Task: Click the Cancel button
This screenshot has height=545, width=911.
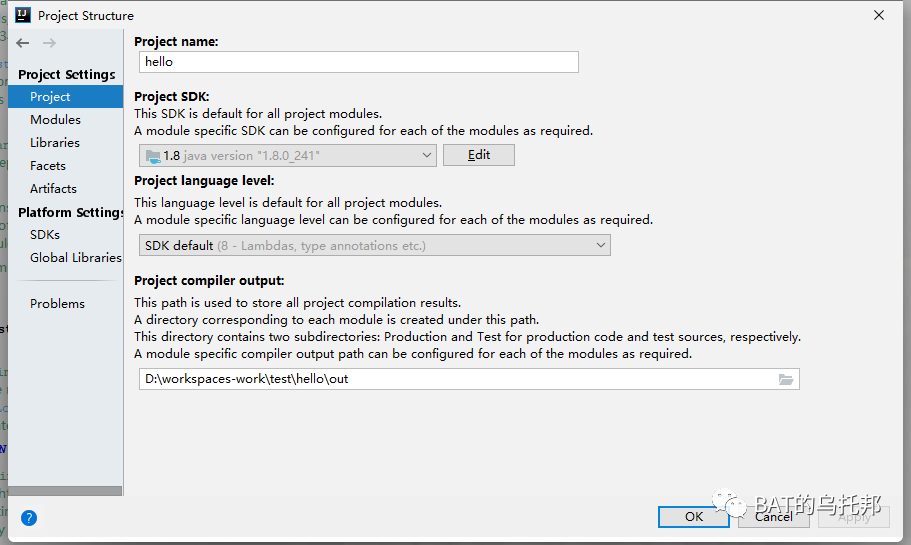Action: tap(773, 517)
